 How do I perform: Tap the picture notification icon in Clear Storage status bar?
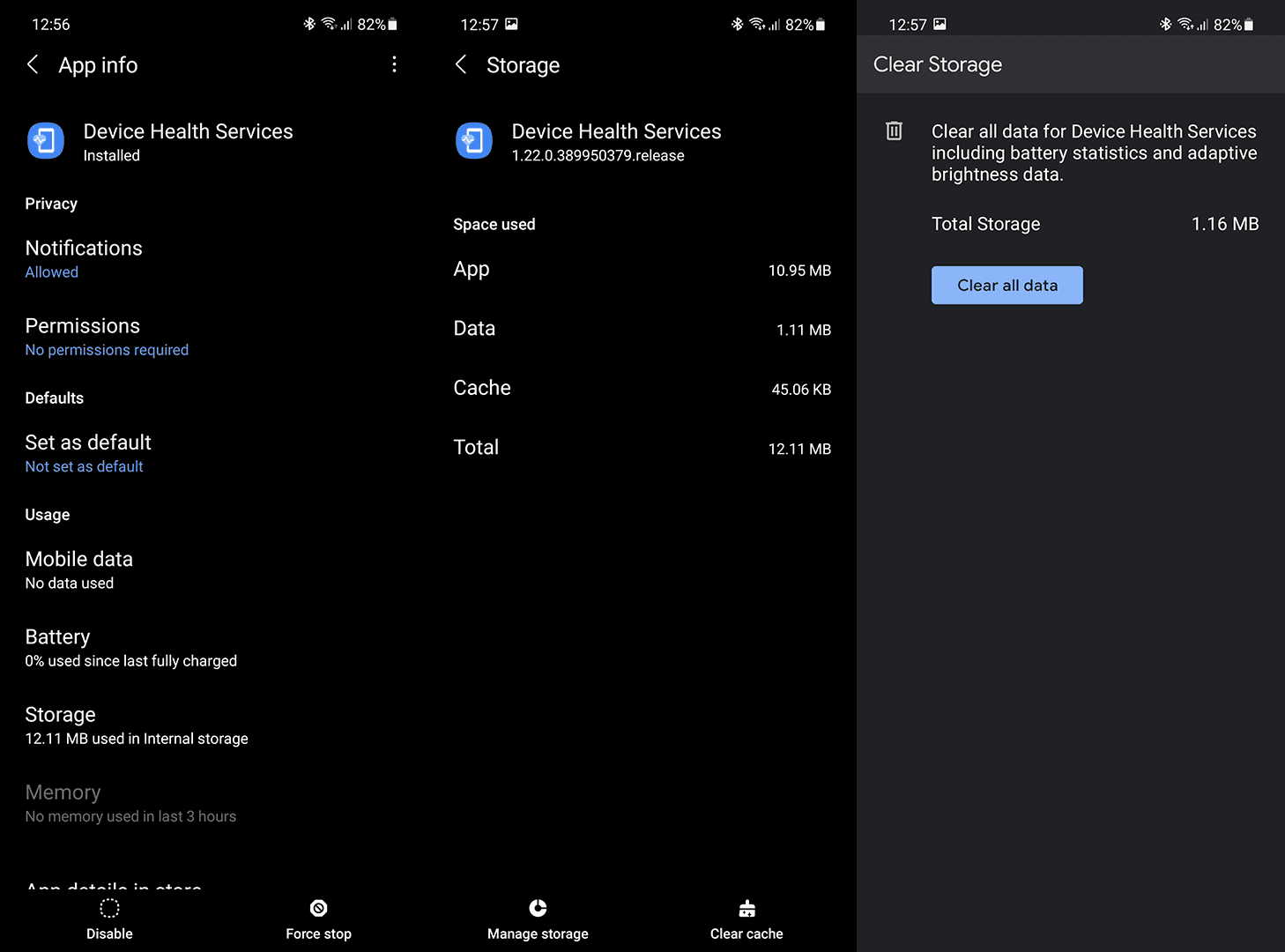click(940, 24)
